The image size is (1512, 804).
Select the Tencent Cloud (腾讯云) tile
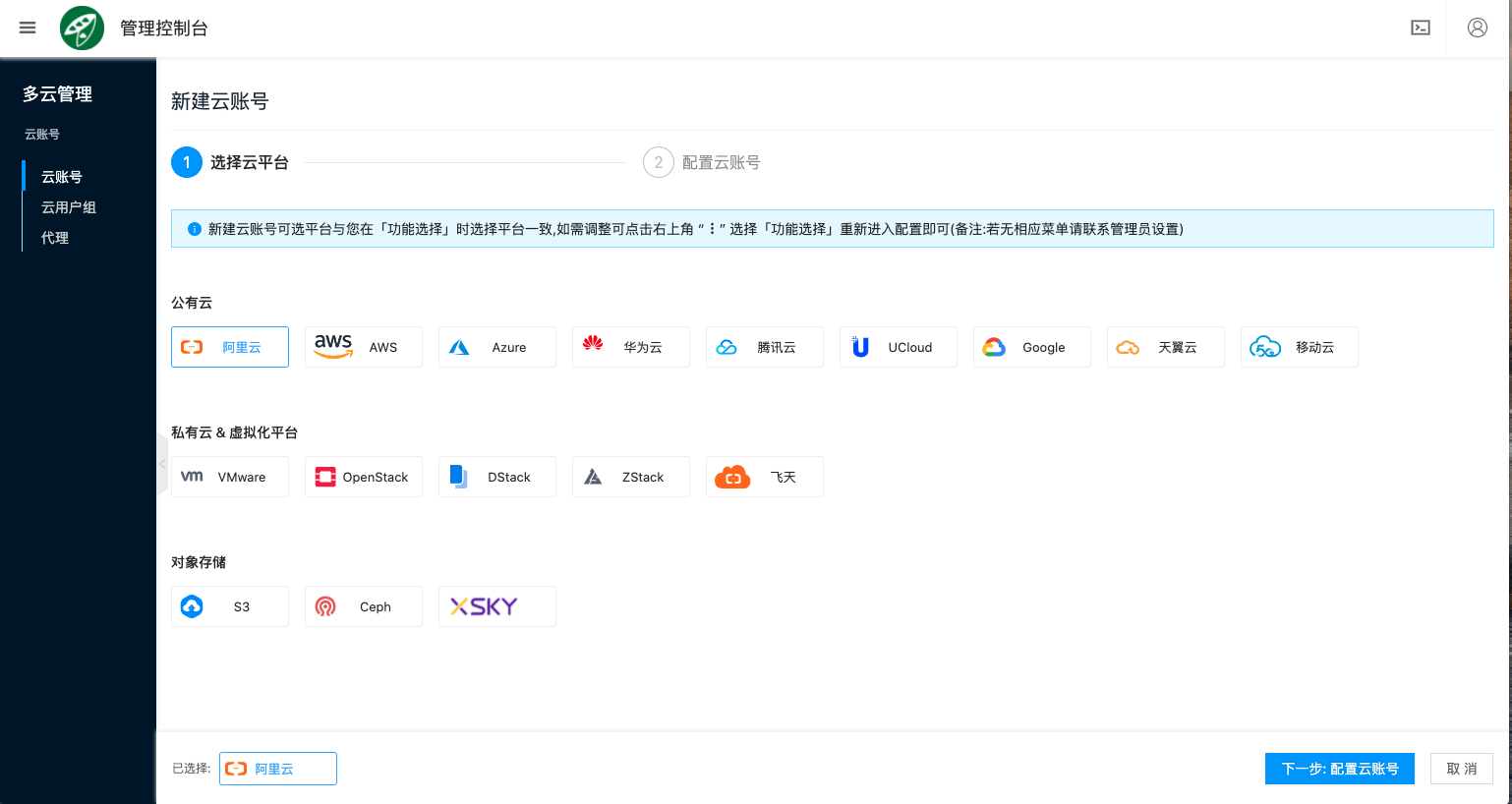pos(764,347)
